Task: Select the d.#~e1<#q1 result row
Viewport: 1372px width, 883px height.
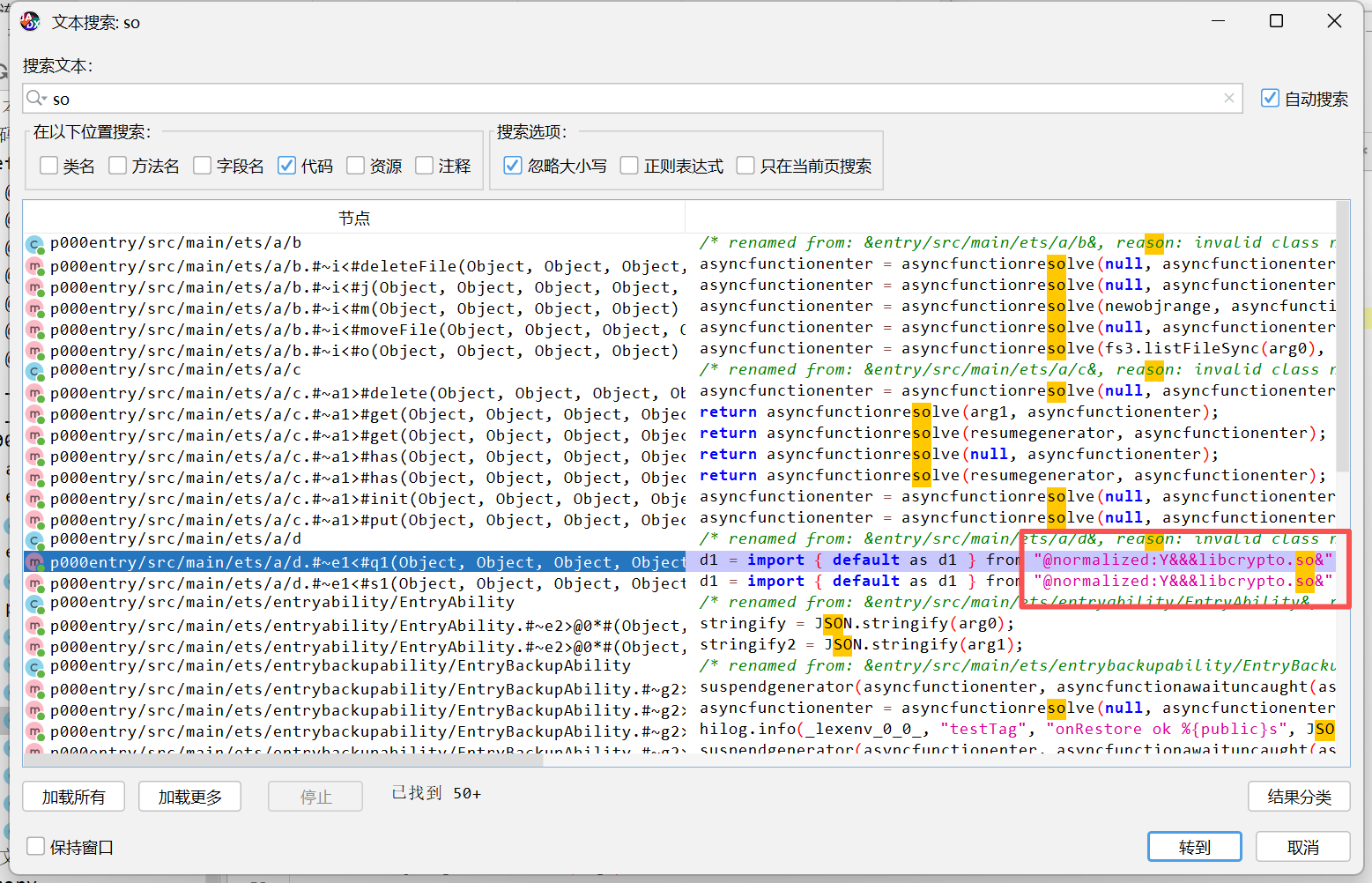Action: click(x=355, y=562)
